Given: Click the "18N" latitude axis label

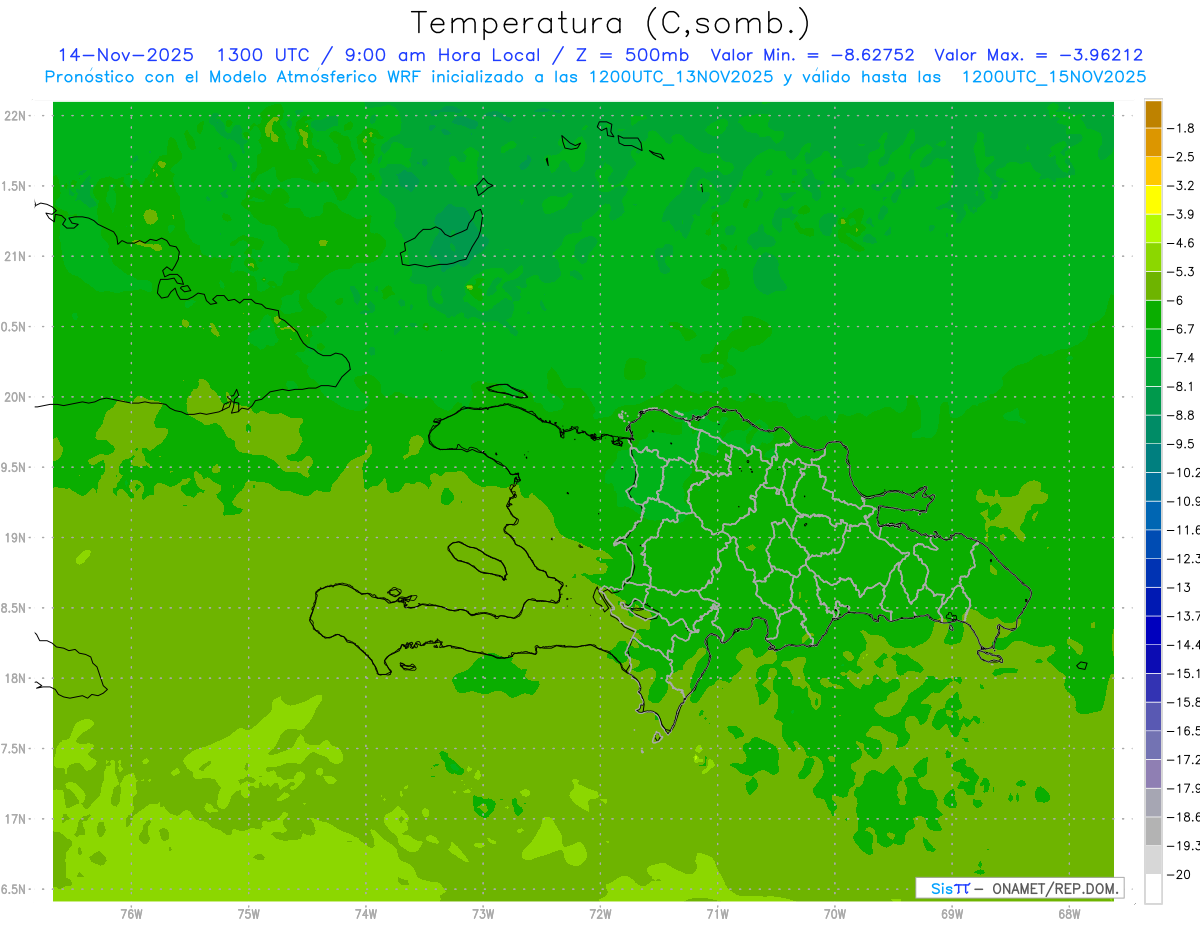Looking at the screenshot, I should click(17, 679).
